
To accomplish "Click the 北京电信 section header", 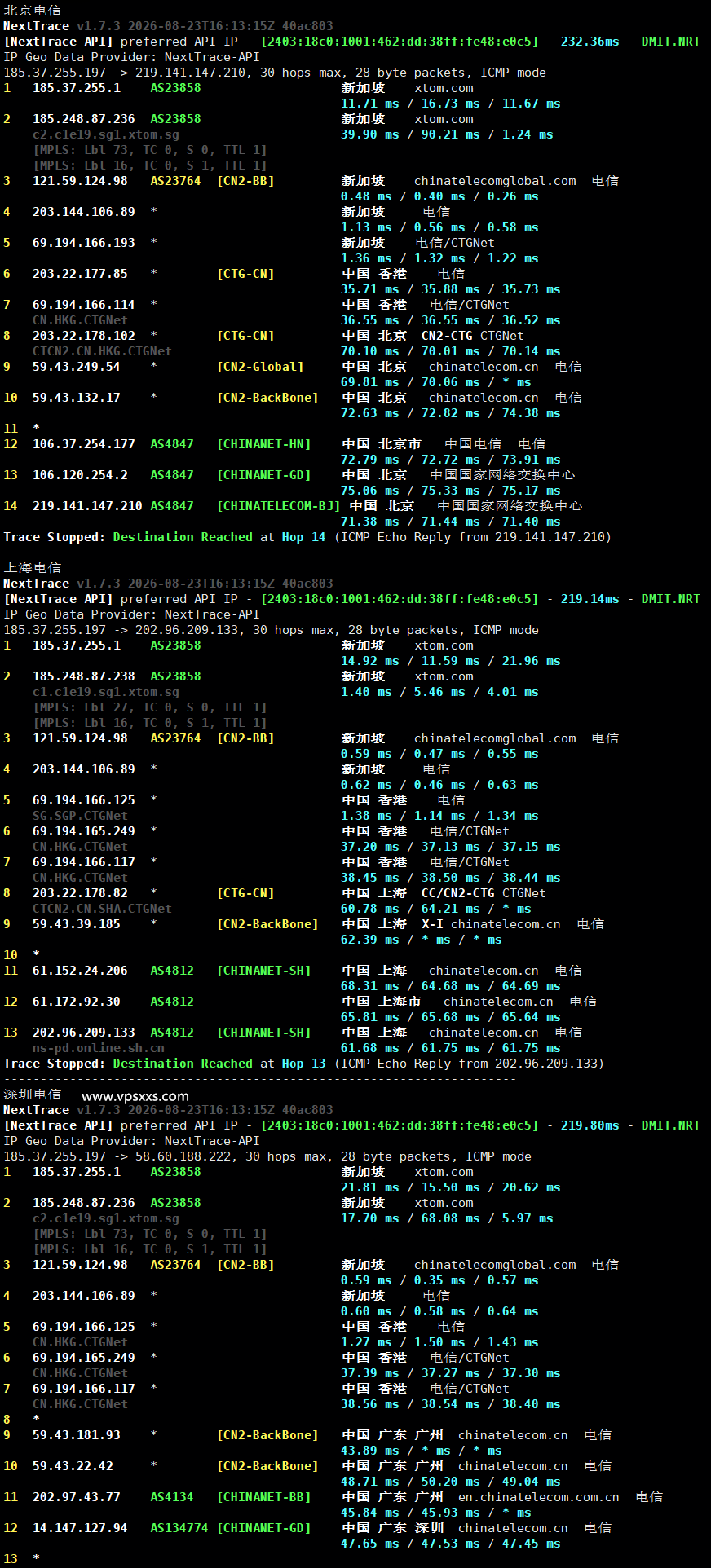I will click(33, 11).
